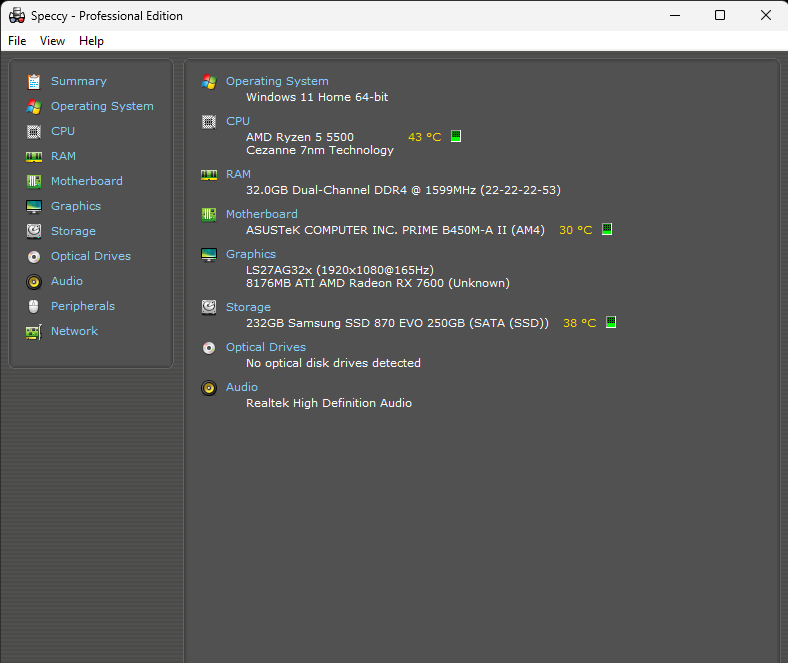Image resolution: width=788 pixels, height=663 pixels.
Task: Select Operating System in the sidebar
Action: 102,106
